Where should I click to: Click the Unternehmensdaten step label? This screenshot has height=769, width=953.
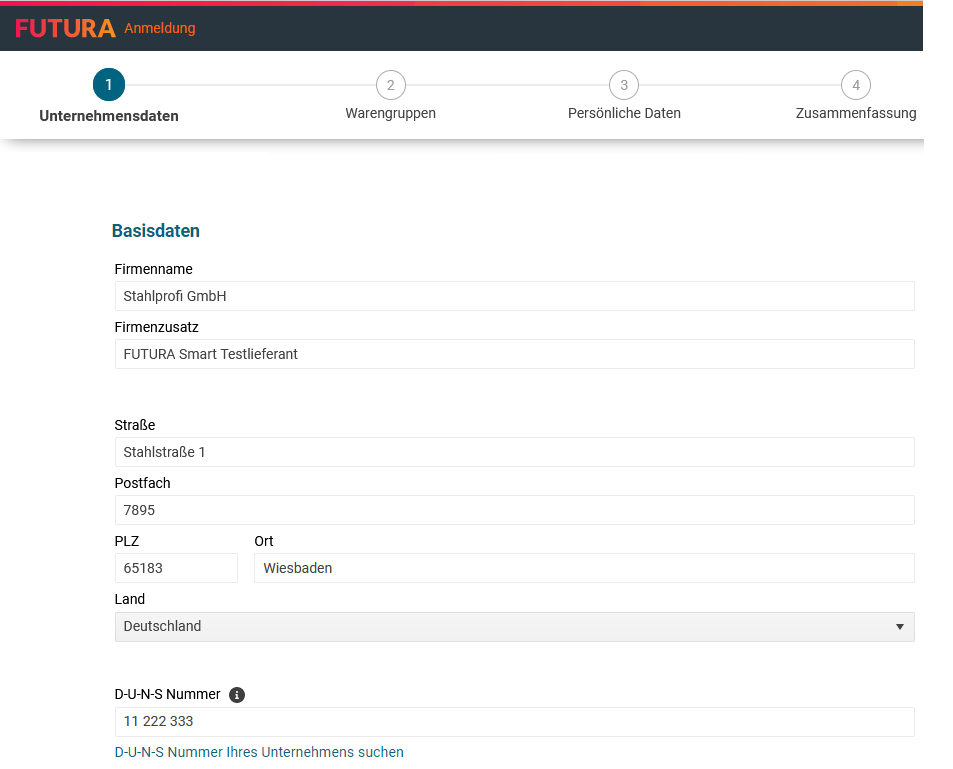[109, 115]
